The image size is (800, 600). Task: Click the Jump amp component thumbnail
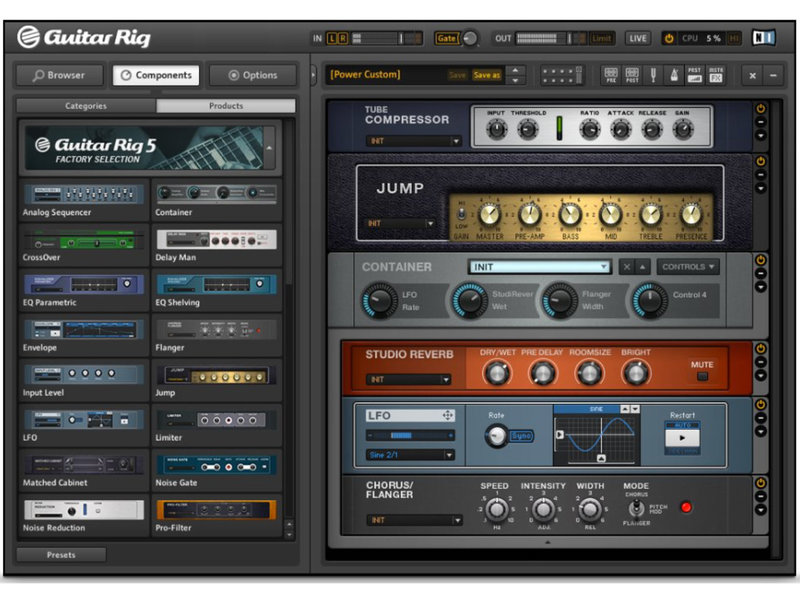coord(217,375)
